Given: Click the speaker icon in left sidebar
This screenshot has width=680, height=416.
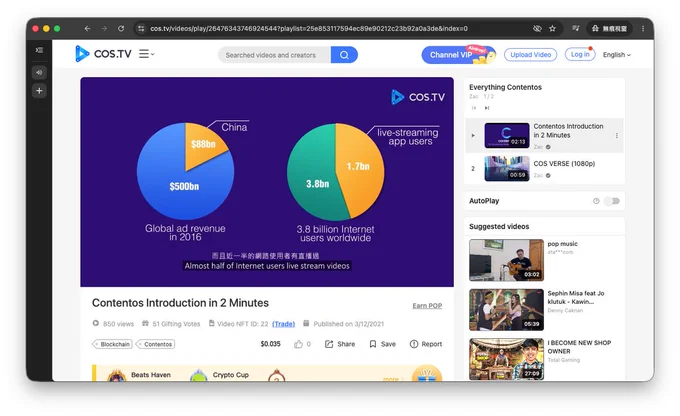Looking at the screenshot, I should pyautogui.click(x=39, y=72).
